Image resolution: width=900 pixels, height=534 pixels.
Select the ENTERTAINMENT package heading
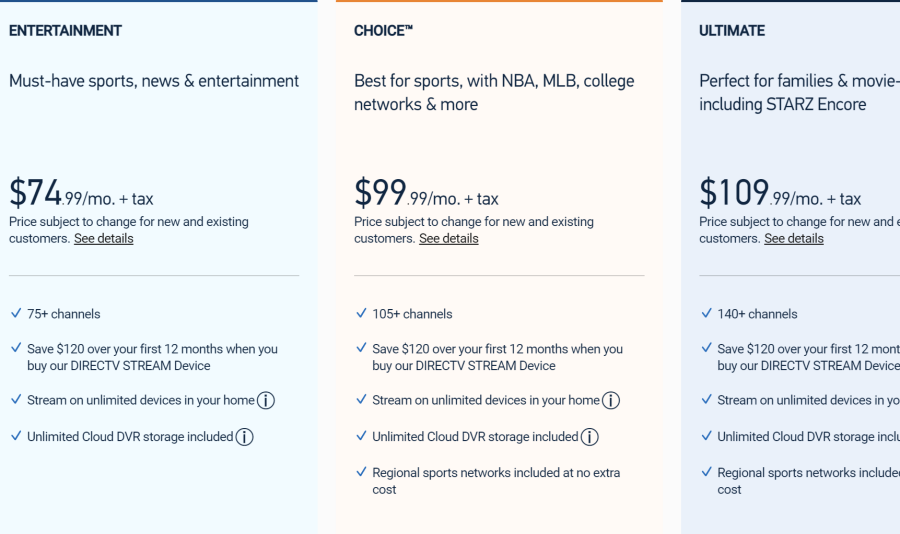point(65,31)
